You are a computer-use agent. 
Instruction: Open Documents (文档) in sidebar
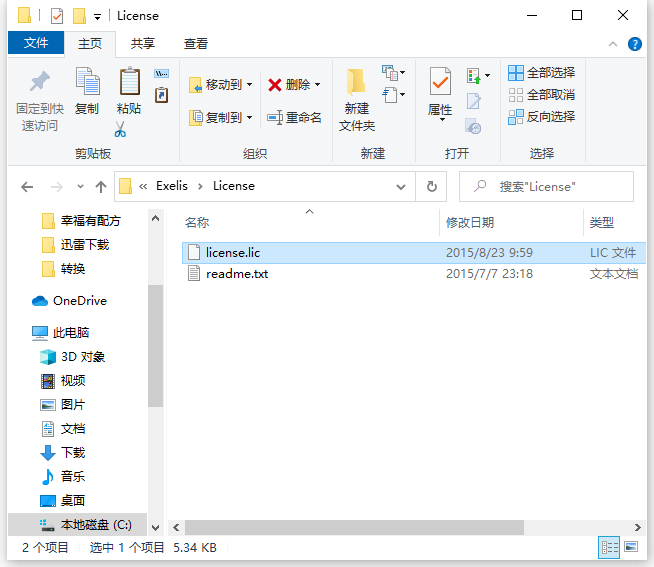coord(63,428)
